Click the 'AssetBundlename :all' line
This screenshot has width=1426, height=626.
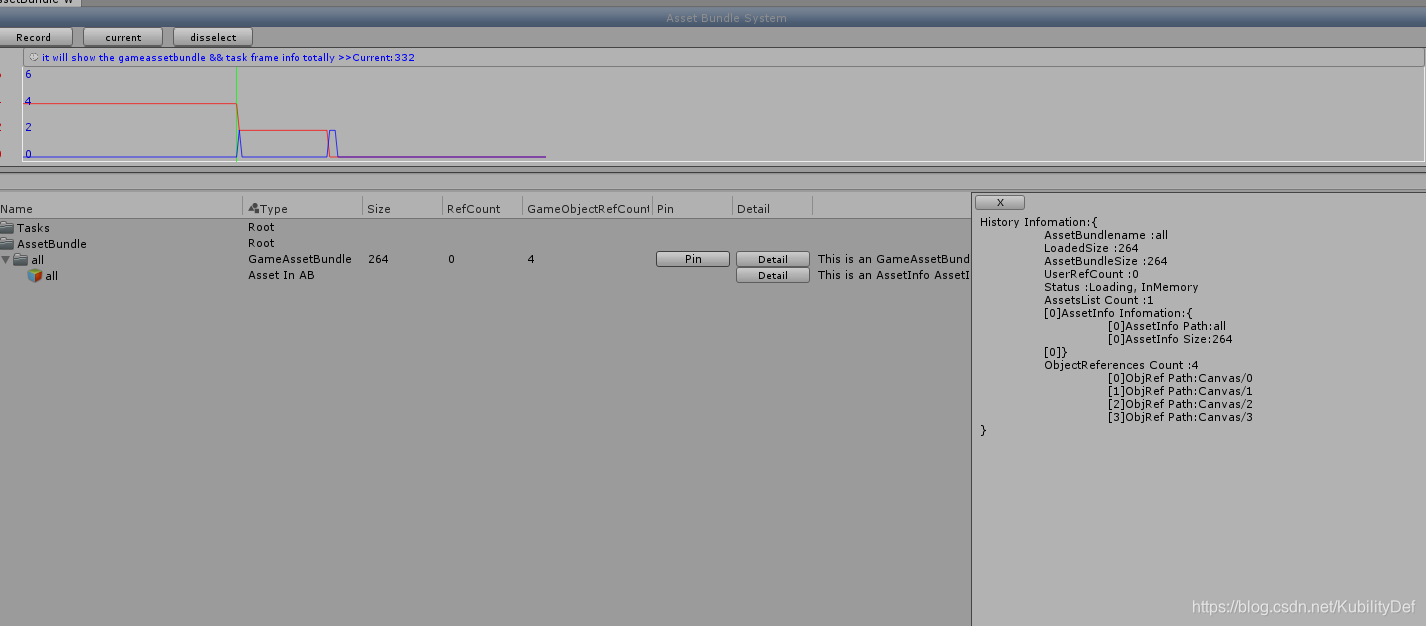point(1106,235)
